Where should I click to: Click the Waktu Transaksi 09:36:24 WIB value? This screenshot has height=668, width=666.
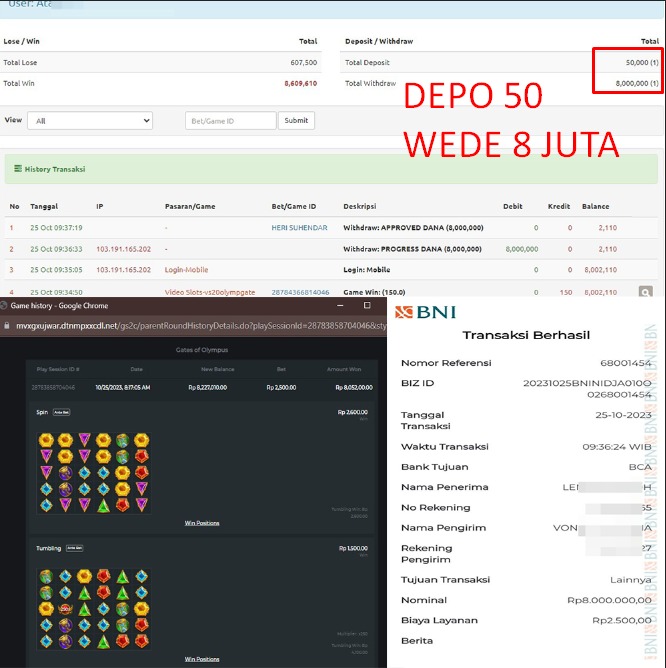(x=617, y=447)
